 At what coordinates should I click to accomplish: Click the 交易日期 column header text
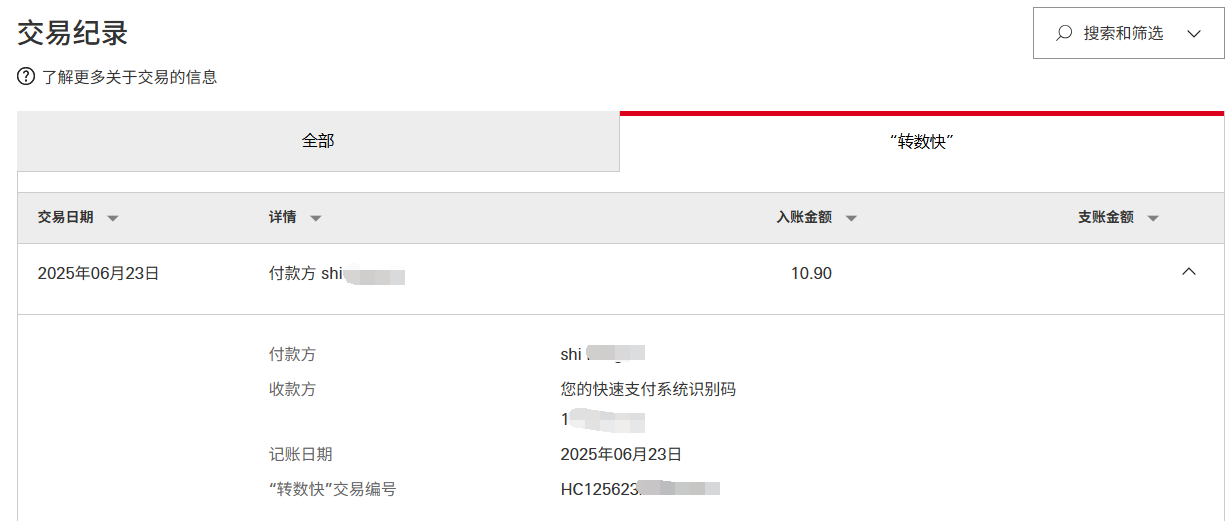pyautogui.click(x=66, y=217)
